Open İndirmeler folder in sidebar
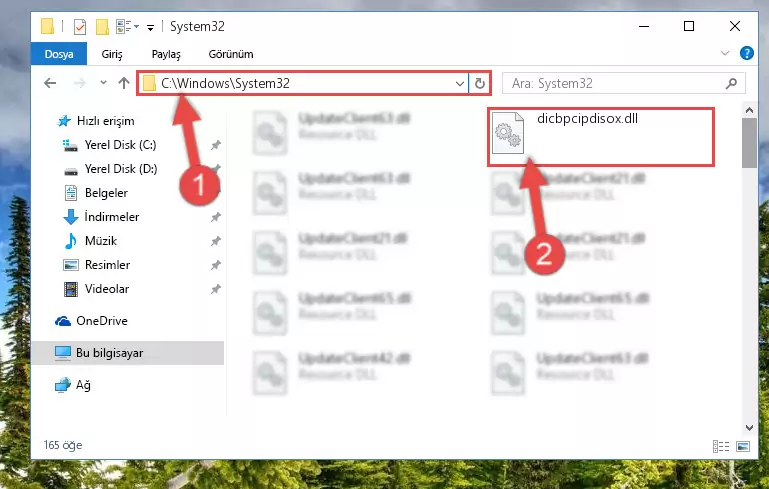The height and width of the screenshot is (489, 769). pyautogui.click(x=111, y=217)
